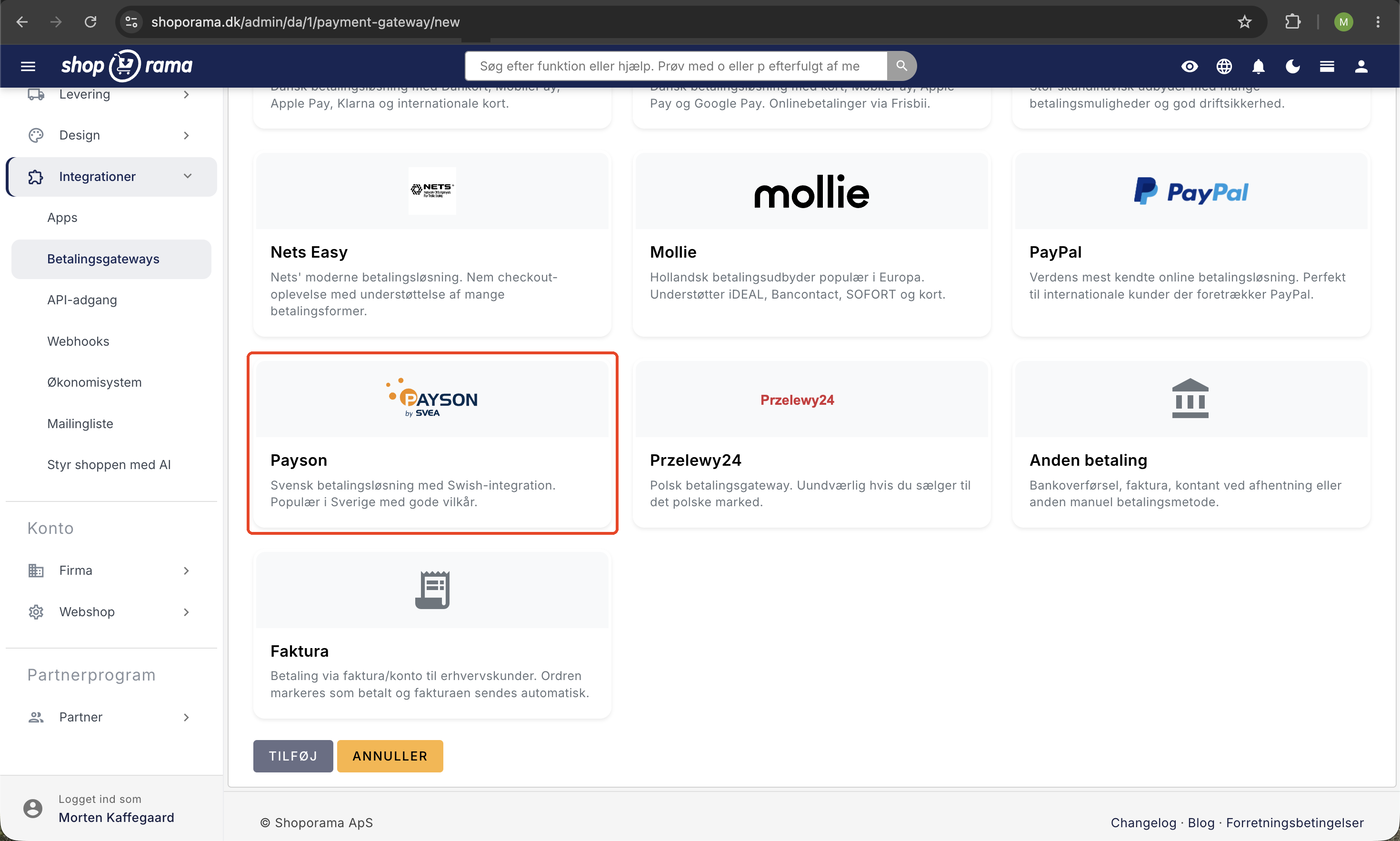Open the Forretningsbetingelser footer link
This screenshot has width=1400, height=841.
tap(1295, 823)
